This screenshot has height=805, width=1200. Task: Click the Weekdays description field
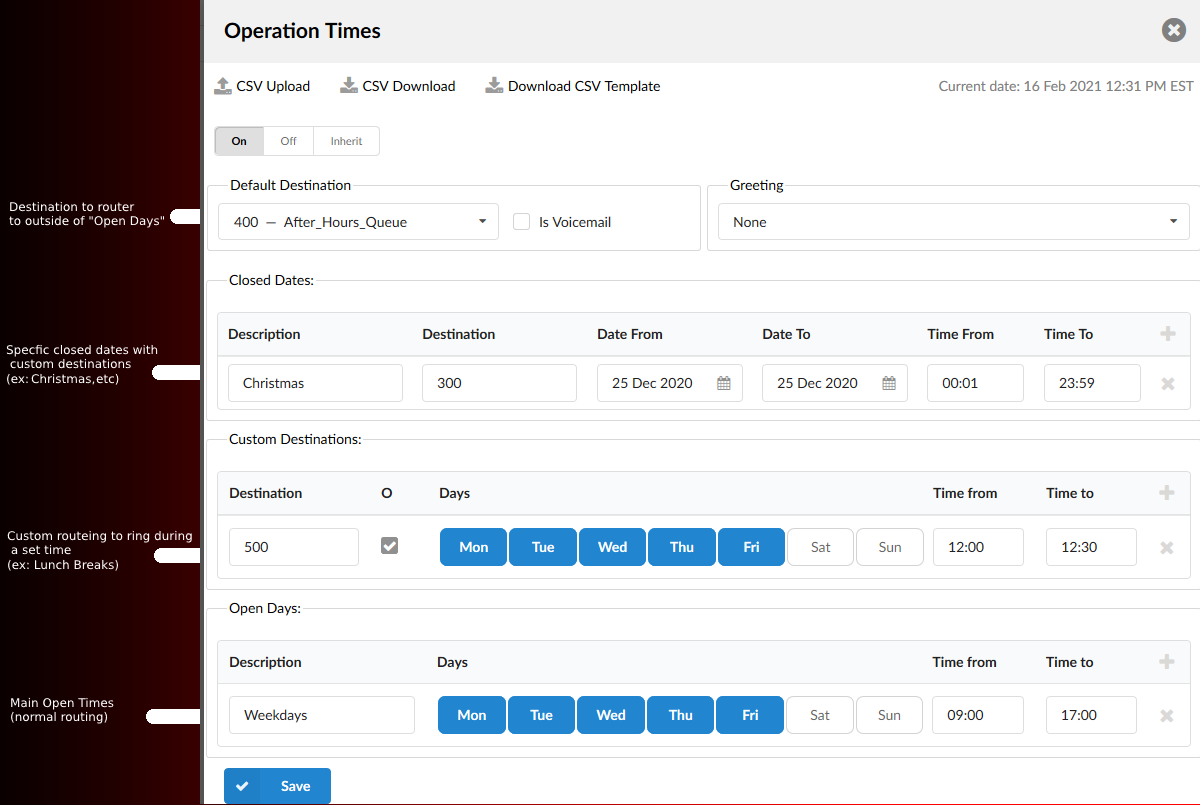tap(321, 715)
